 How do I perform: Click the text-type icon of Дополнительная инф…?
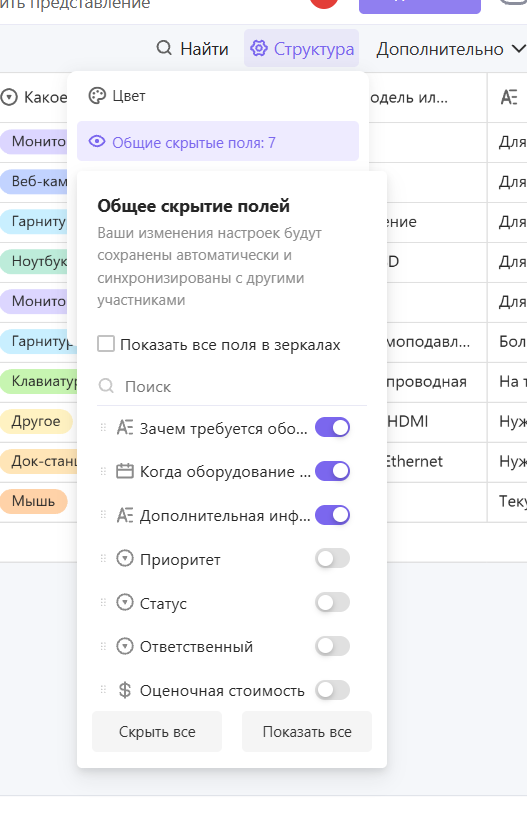[125, 515]
